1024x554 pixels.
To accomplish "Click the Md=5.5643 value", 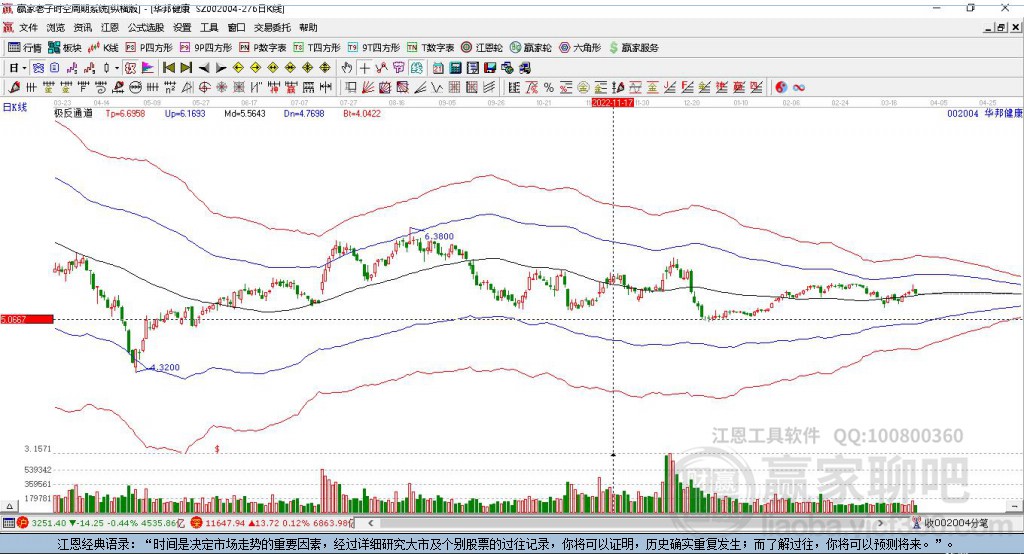I will [x=245, y=113].
